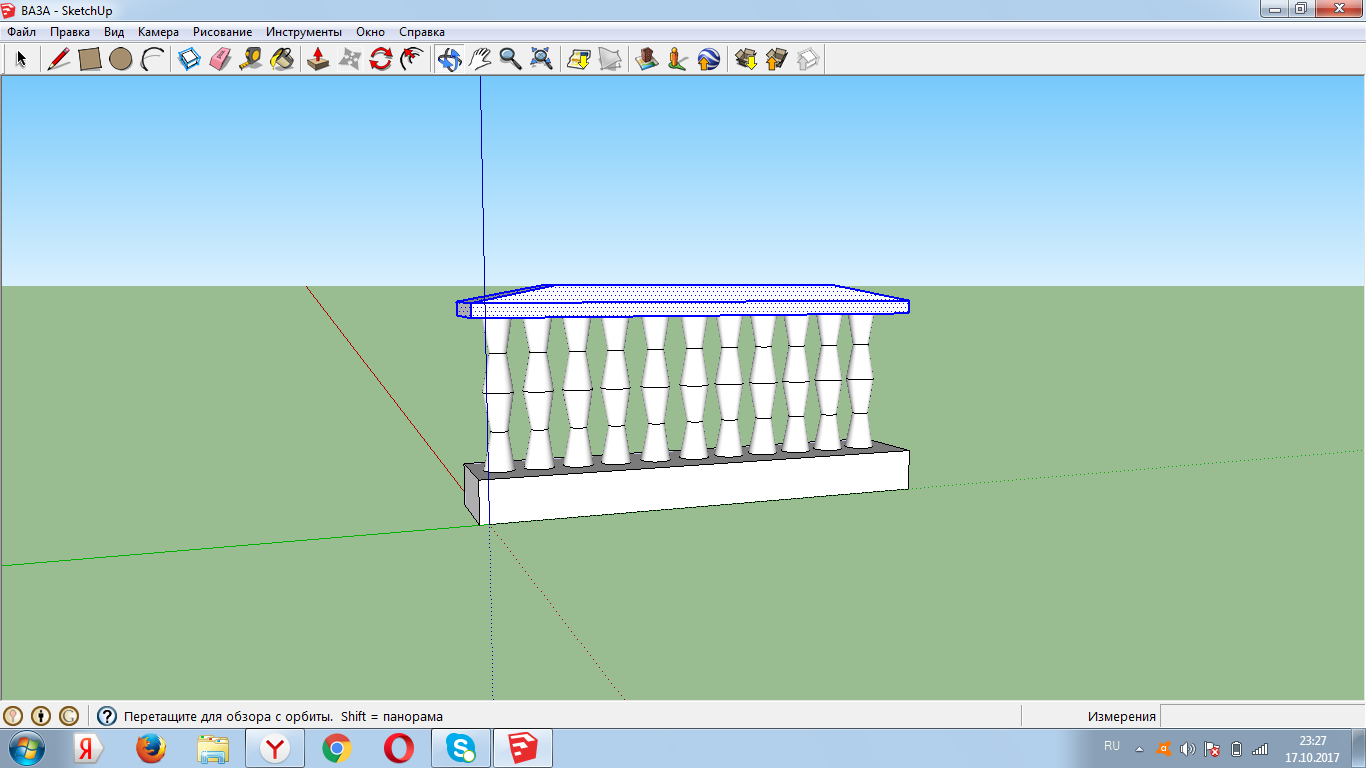Select the Move tool

(x=349, y=60)
